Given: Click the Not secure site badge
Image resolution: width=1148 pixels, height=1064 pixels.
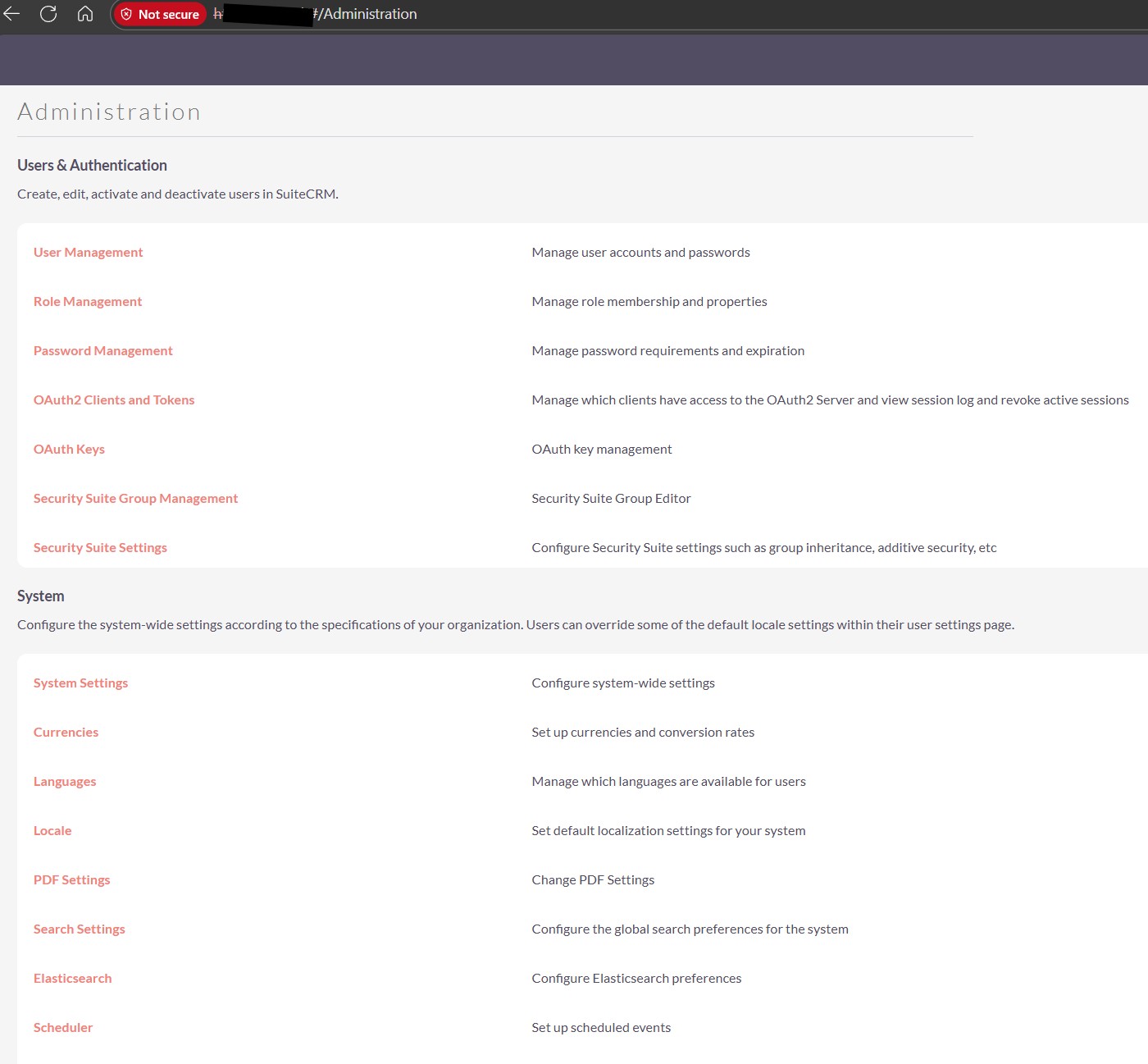Looking at the screenshot, I should click(x=160, y=15).
